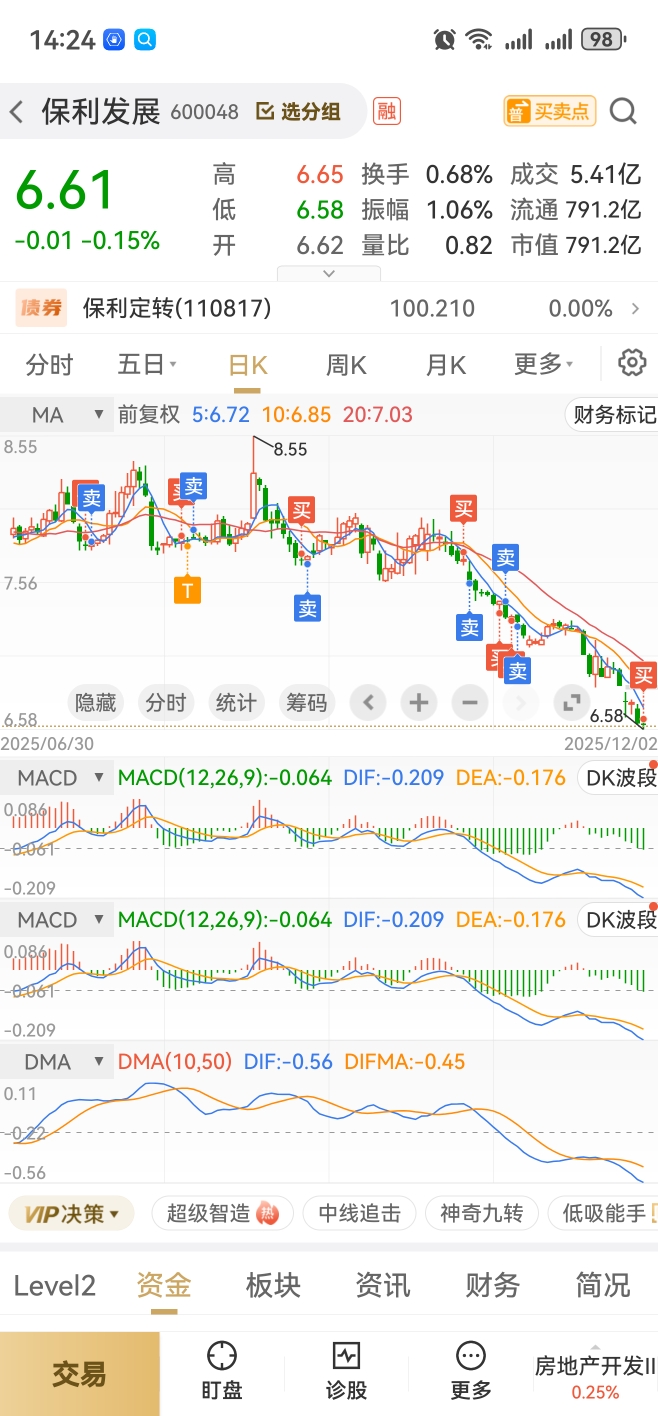Tap the alarm clock status icon

[x=445, y=40]
